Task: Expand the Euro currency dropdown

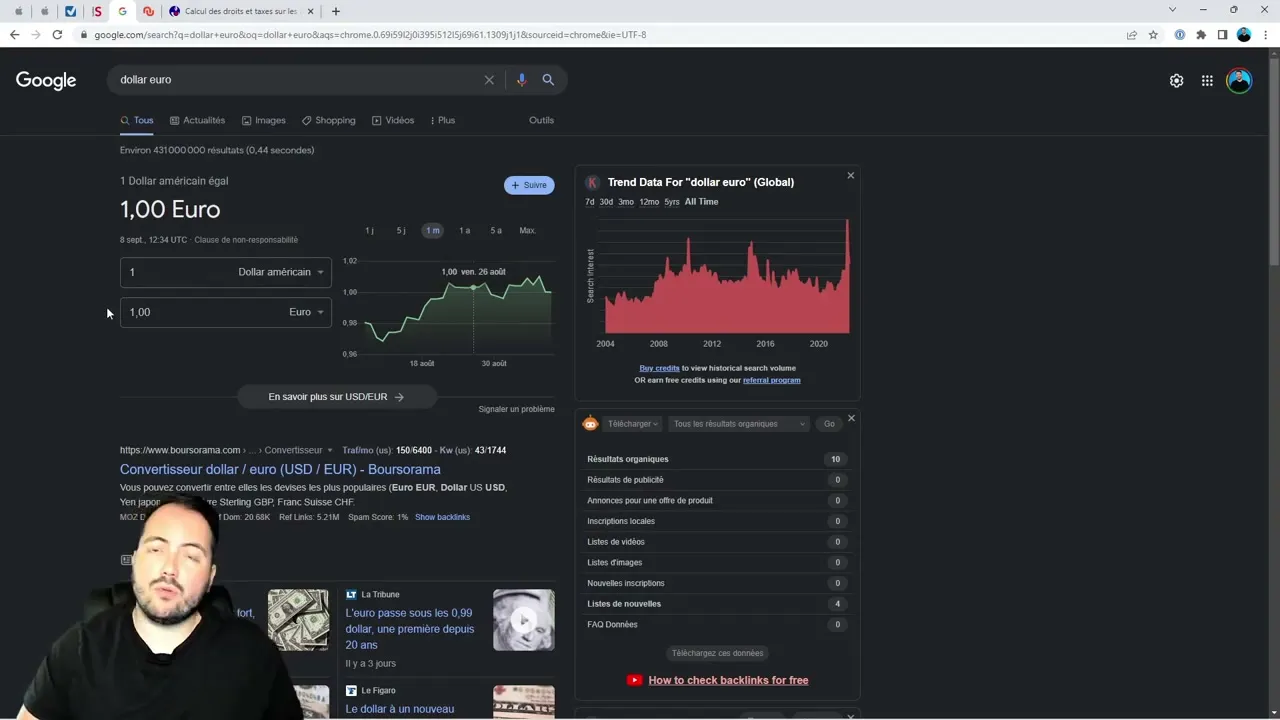Action: point(306,312)
